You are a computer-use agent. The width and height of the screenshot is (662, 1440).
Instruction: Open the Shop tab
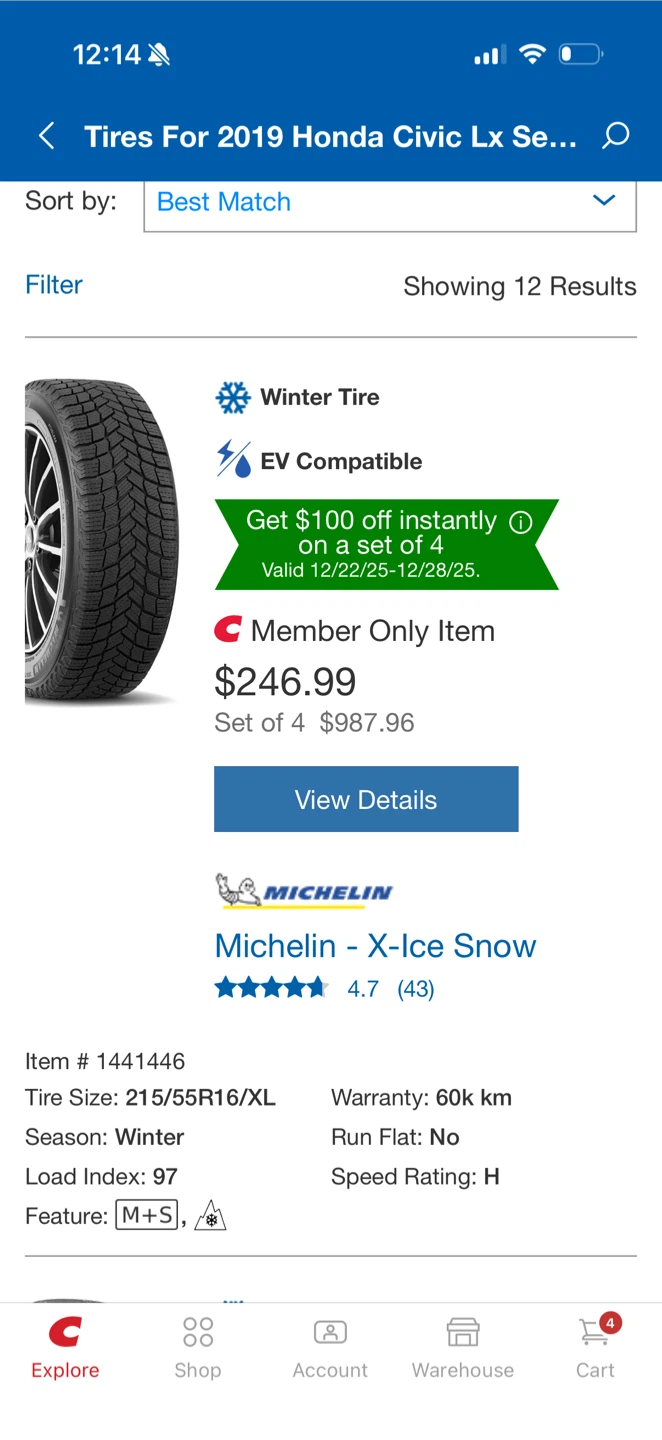[198, 1347]
